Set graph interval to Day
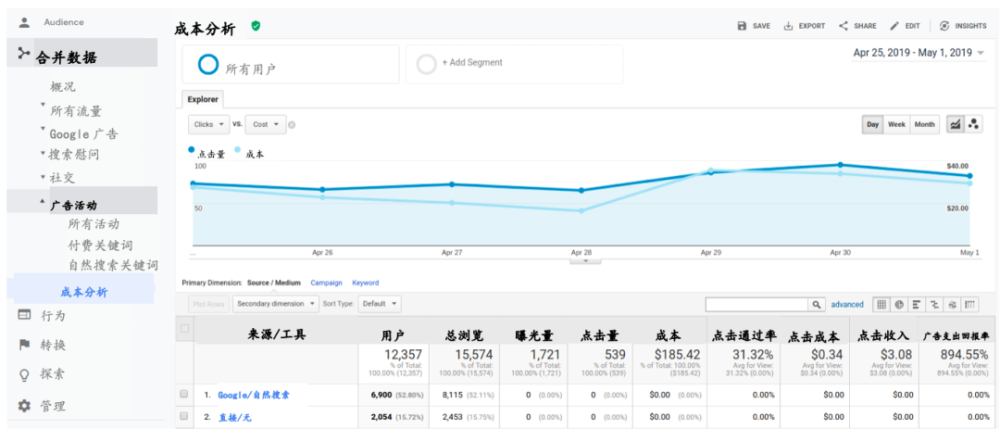Image resolution: width=1000 pixels, height=441 pixels. [x=873, y=124]
